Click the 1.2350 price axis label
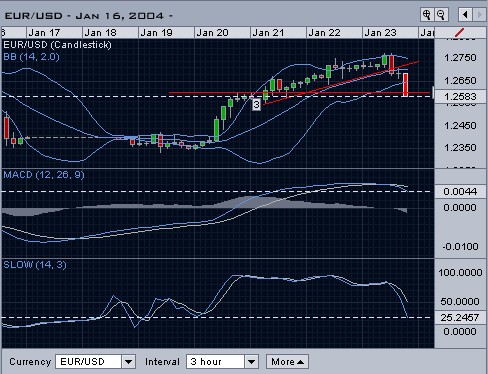 point(460,147)
